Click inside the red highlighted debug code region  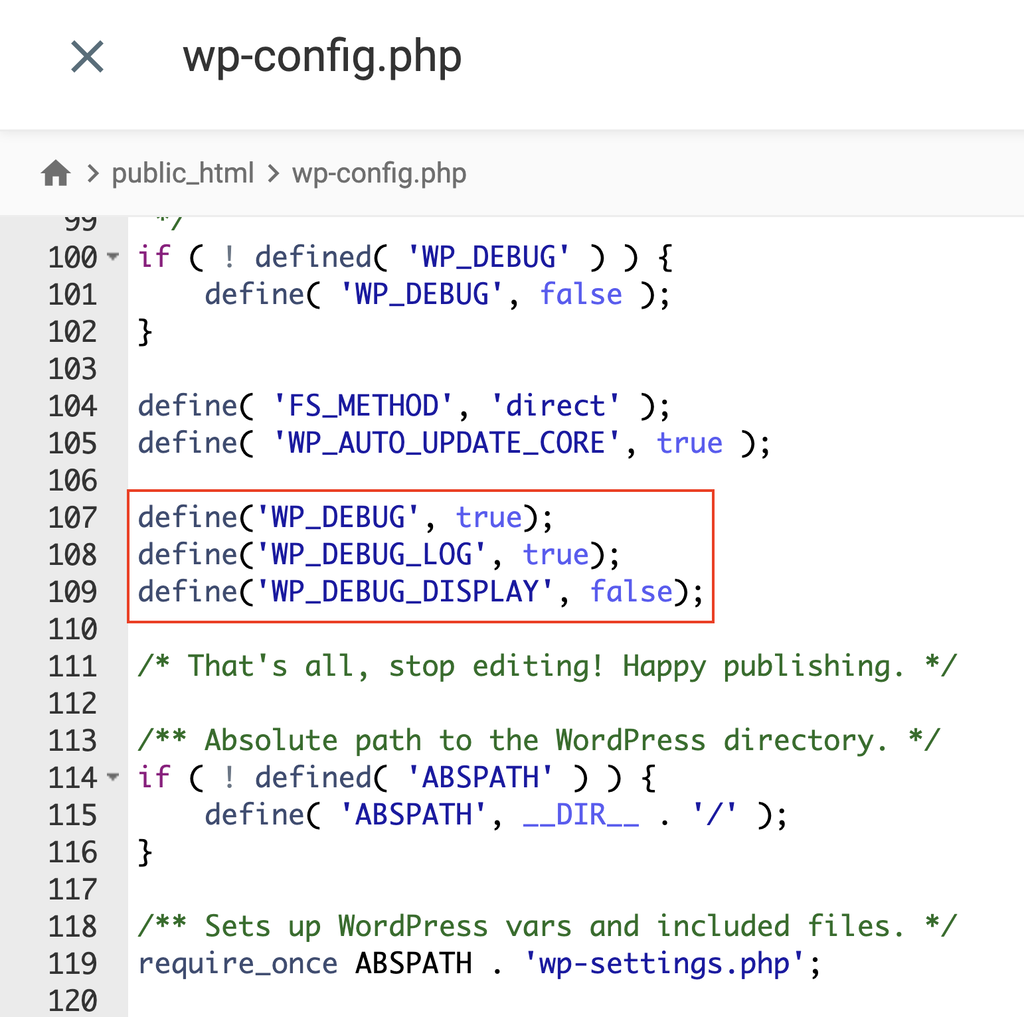point(420,554)
